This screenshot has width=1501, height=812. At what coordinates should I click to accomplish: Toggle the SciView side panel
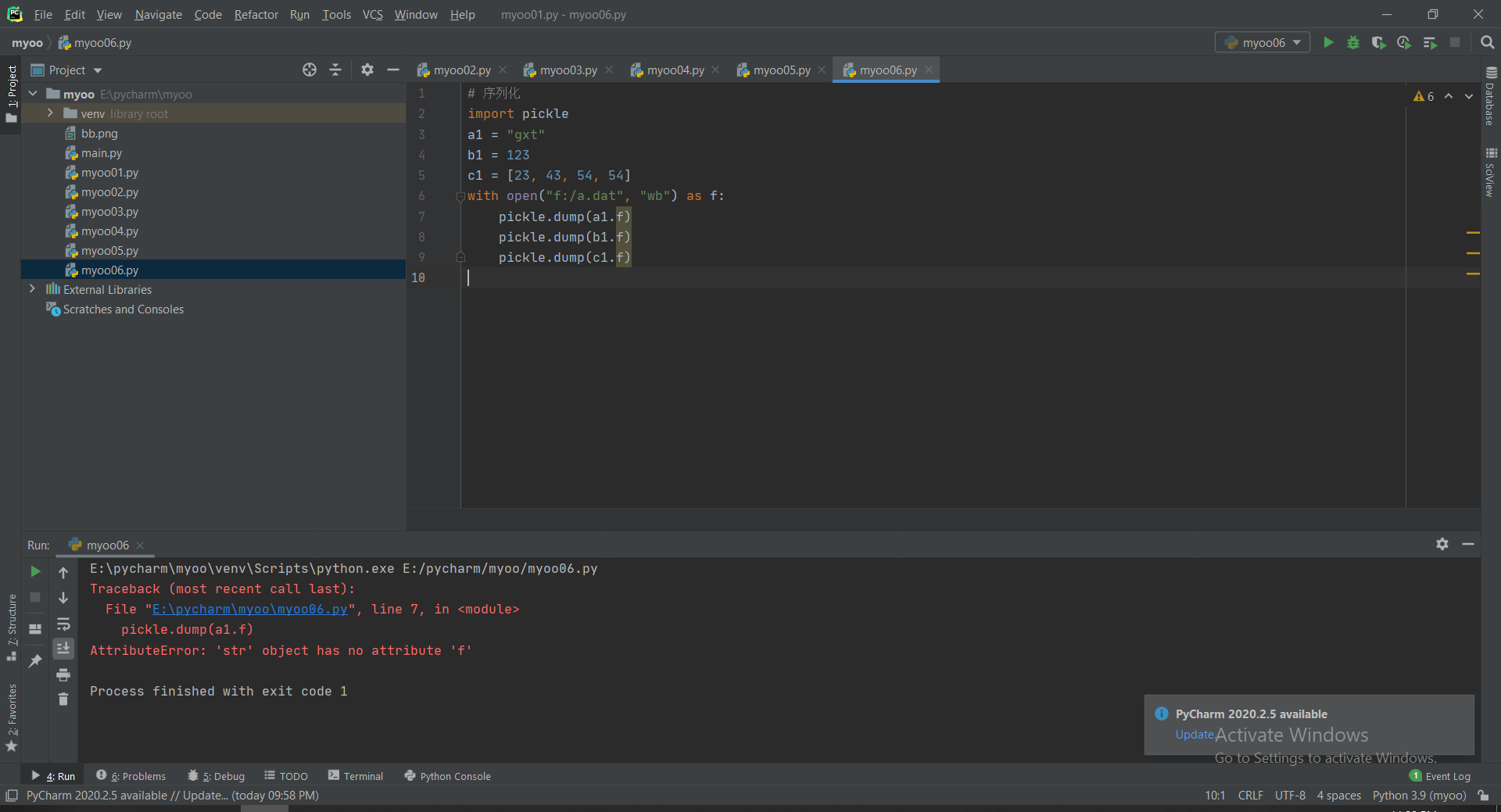point(1491,172)
